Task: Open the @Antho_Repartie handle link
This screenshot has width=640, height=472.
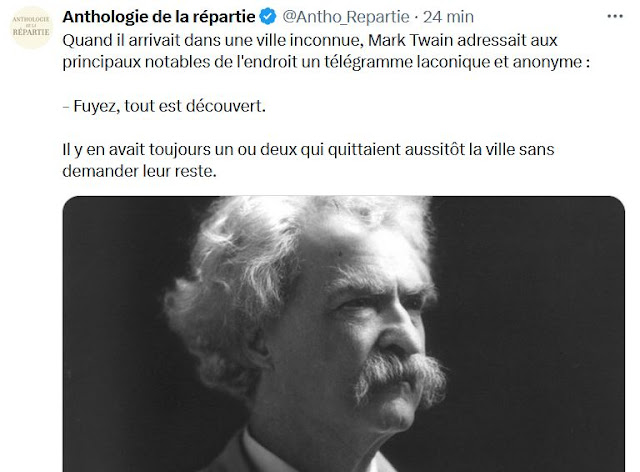Action: pyautogui.click(x=346, y=17)
